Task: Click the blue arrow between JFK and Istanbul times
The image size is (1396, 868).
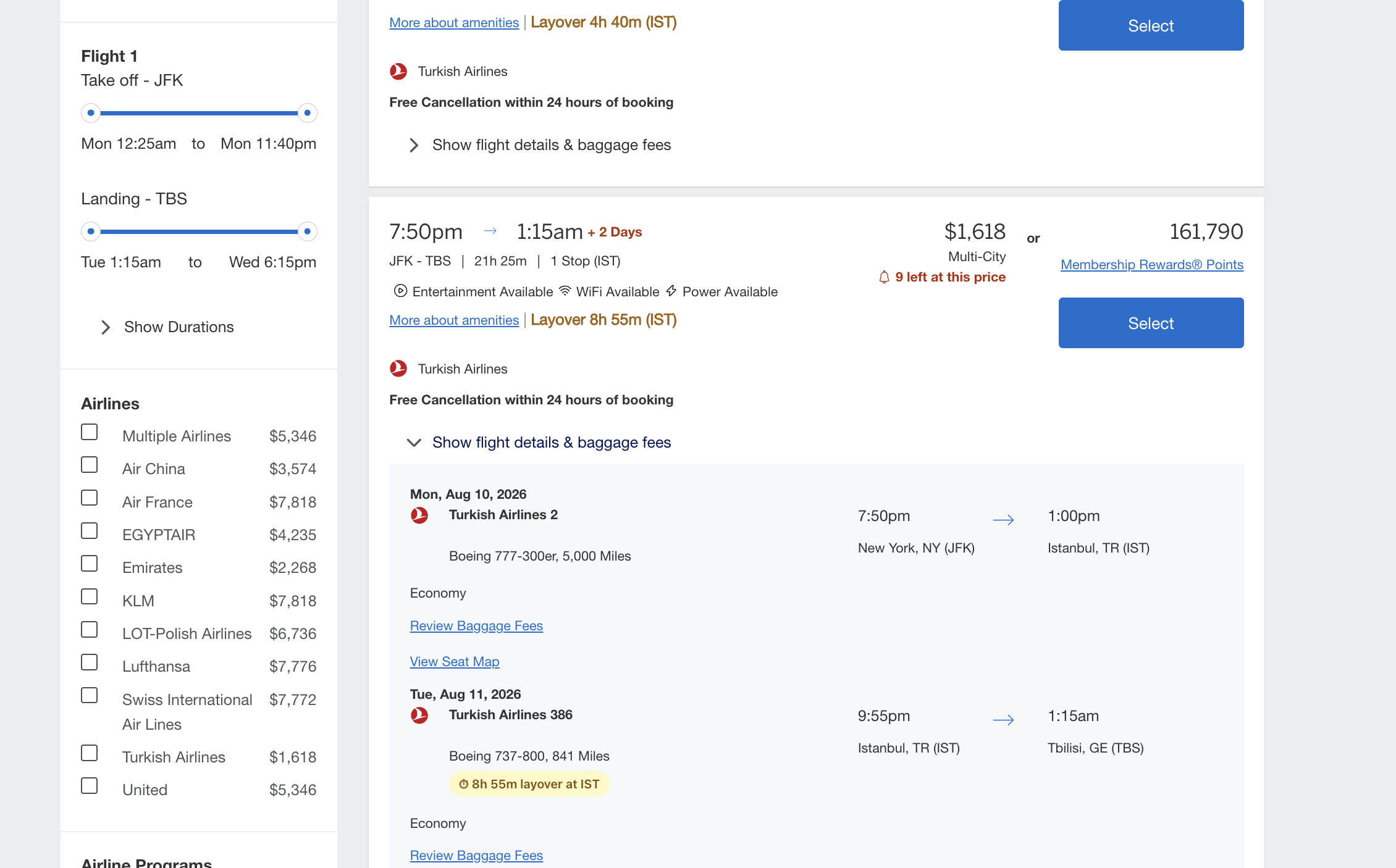Action: click(x=1003, y=519)
